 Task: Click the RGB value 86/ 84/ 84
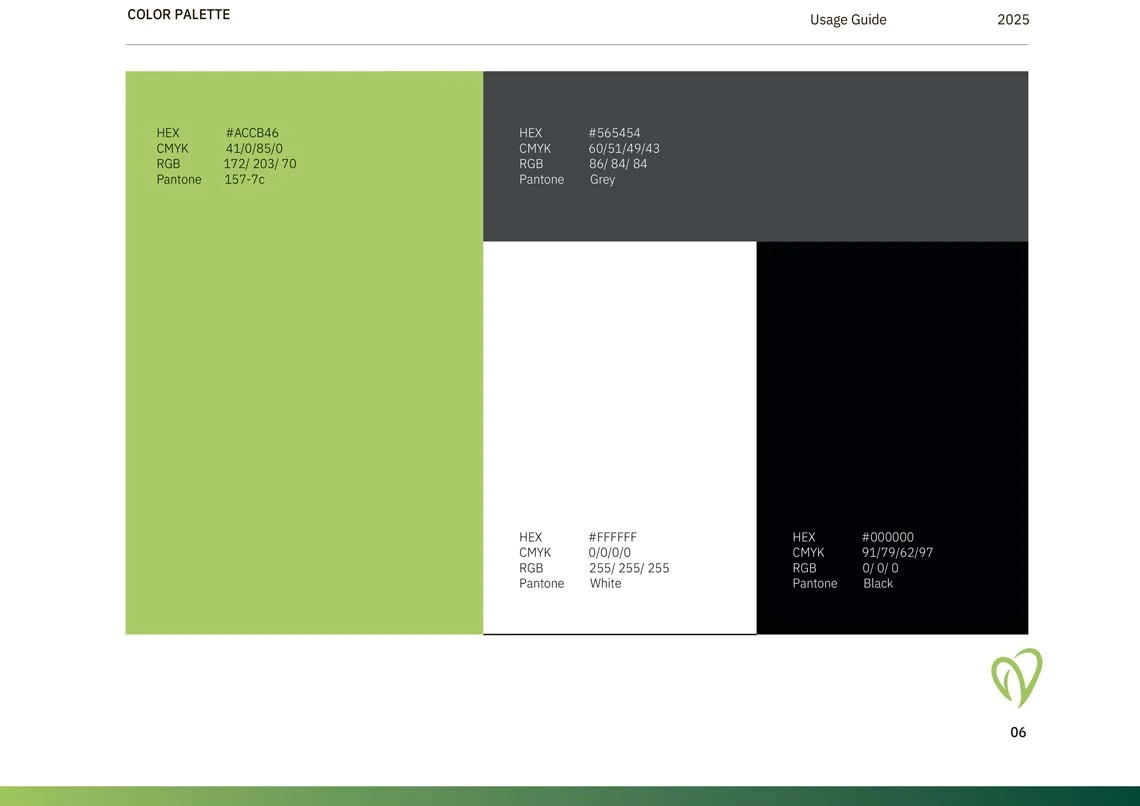(618, 164)
